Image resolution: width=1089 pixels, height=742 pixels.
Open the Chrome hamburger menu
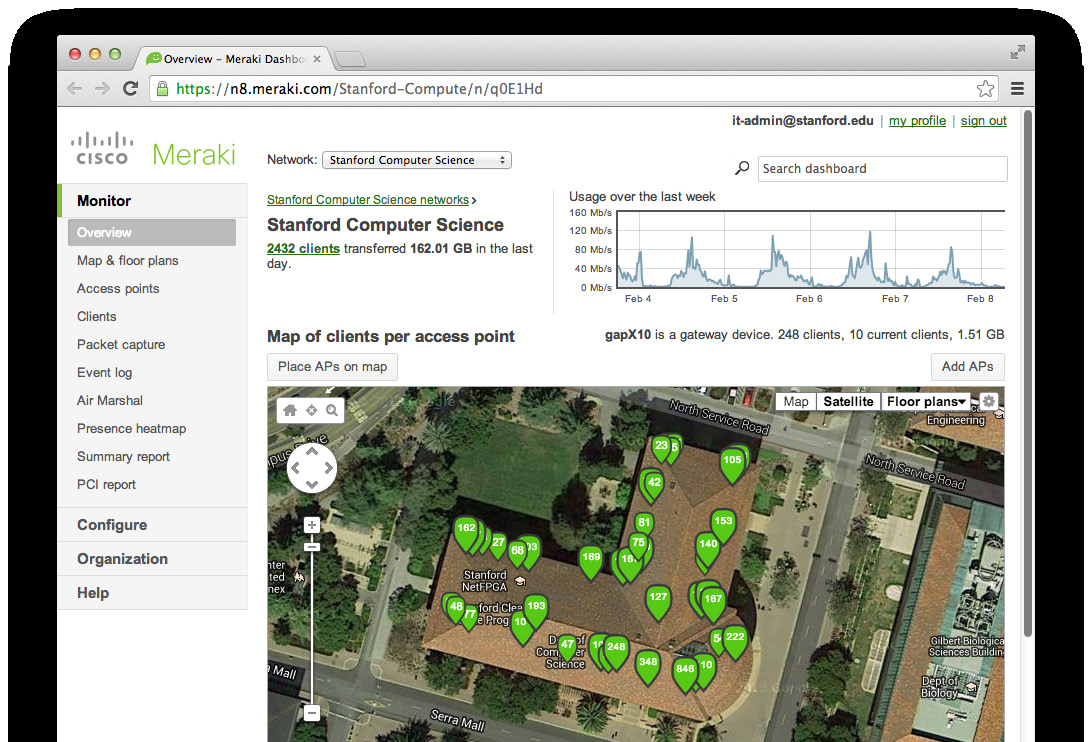click(x=1017, y=89)
